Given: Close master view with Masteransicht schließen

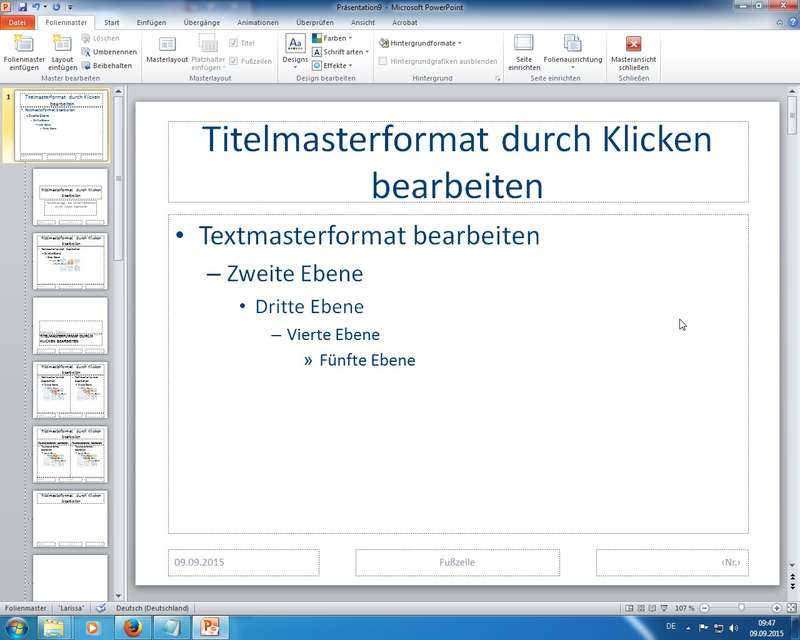Looking at the screenshot, I should pyautogui.click(x=633, y=50).
